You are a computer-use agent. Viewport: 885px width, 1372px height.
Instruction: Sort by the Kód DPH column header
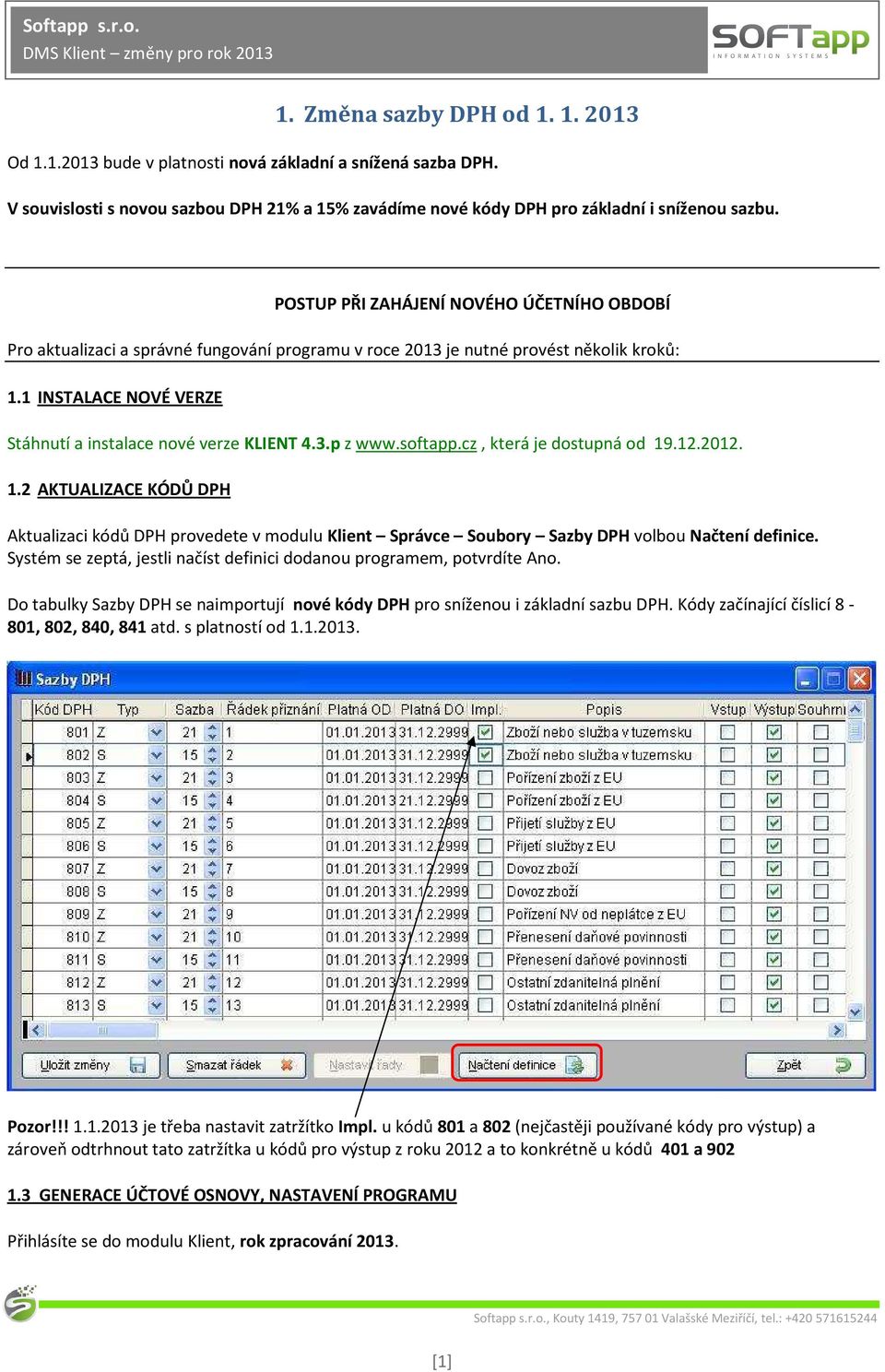point(64,709)
